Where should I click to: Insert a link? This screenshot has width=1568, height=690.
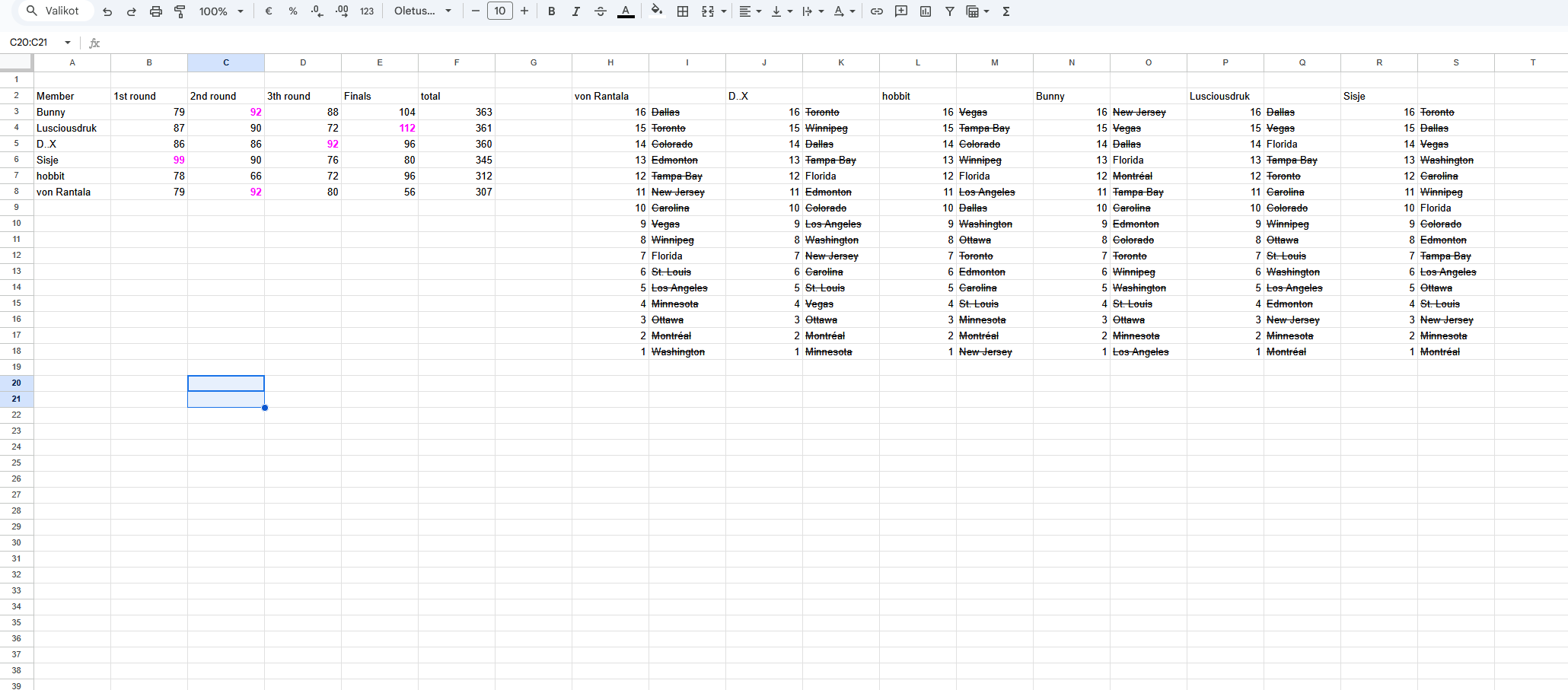[x=877, y=11]
